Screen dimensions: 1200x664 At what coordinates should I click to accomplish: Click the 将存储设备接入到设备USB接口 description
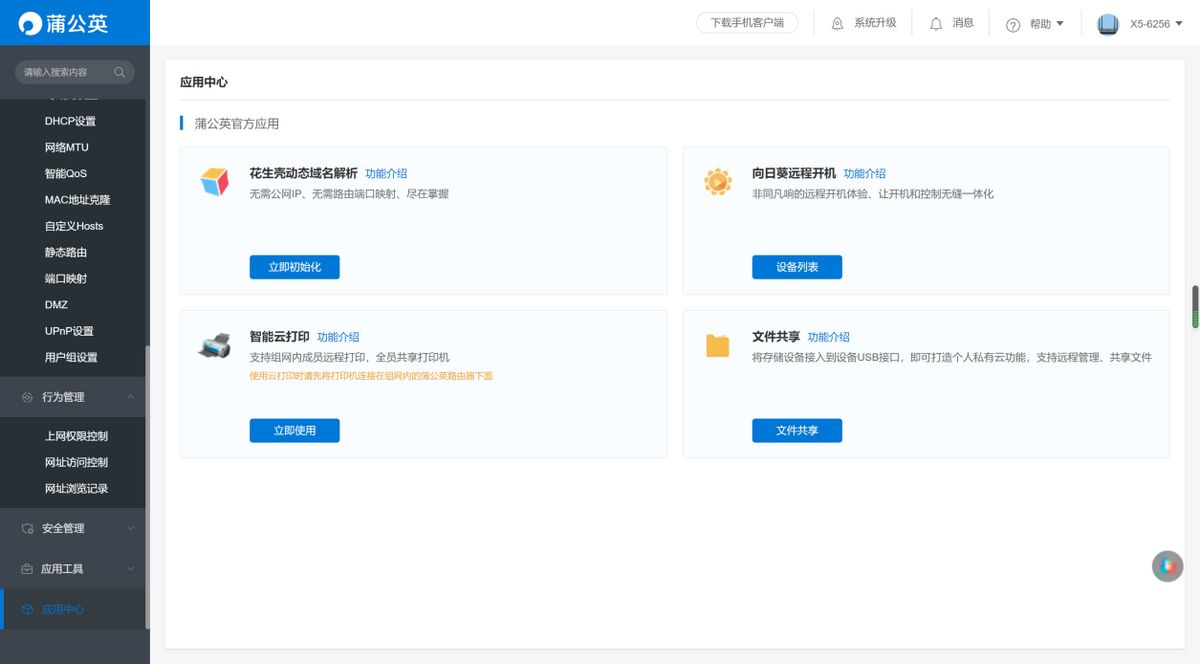tap(952, 357)
